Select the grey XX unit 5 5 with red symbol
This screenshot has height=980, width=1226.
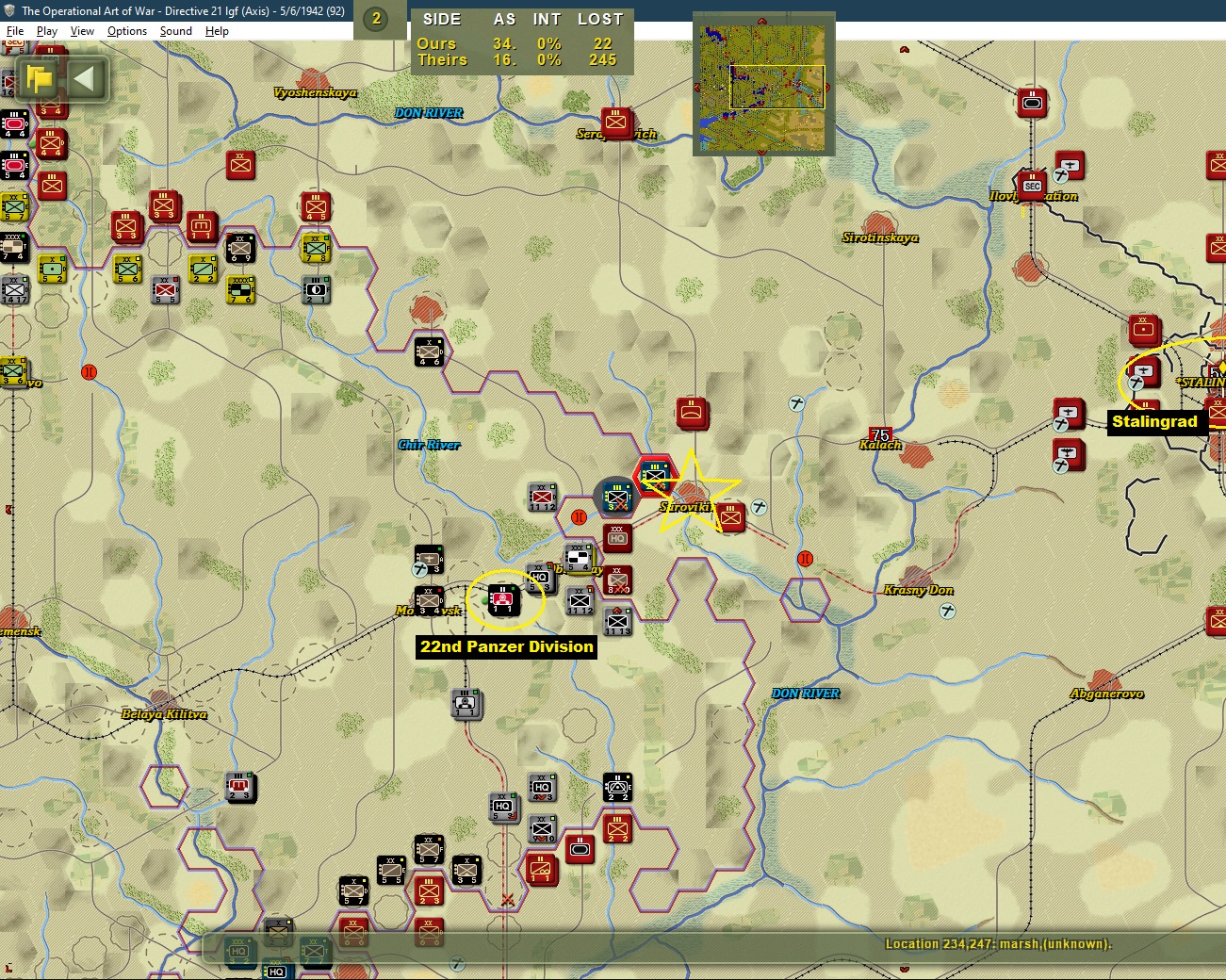coord(165,289)
